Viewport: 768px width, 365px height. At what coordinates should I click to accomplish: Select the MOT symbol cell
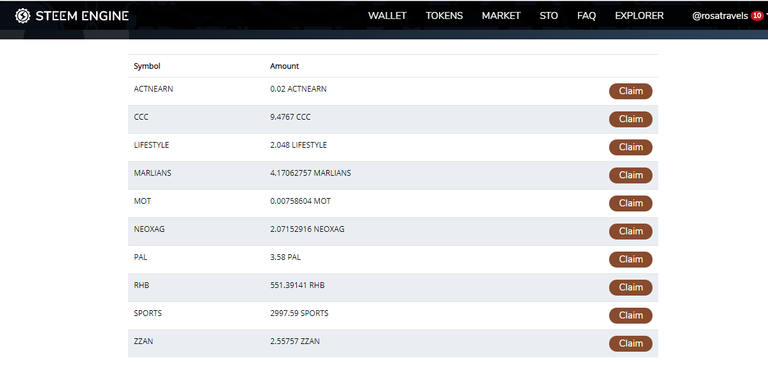click(x=142, y=201)
